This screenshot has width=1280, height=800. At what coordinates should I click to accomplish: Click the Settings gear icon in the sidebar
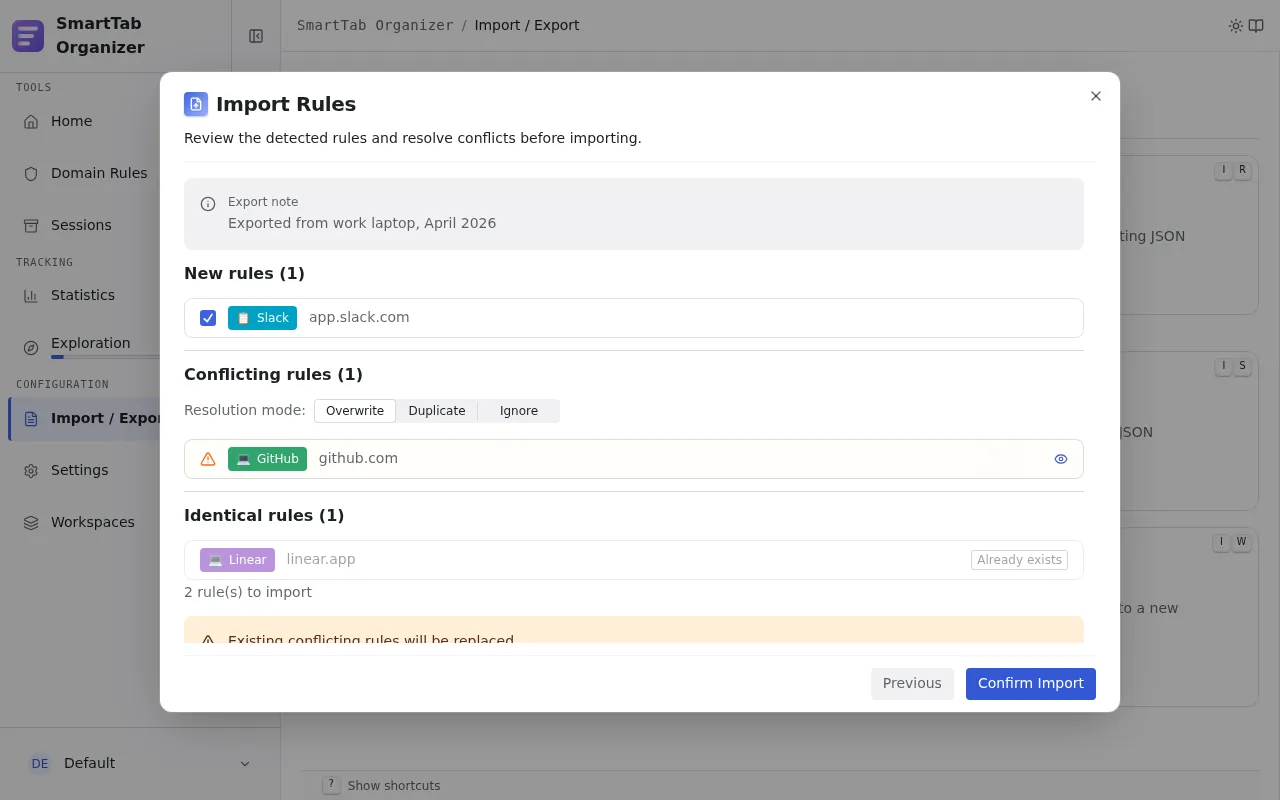(x=31, y=471)
